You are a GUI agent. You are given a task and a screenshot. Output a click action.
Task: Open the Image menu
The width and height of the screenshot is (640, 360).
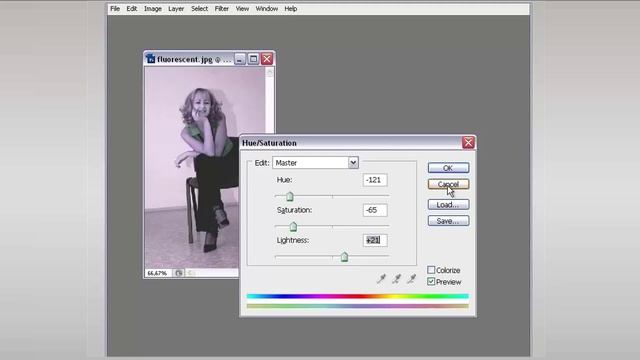pyautogui.click(x=153, y=9)
